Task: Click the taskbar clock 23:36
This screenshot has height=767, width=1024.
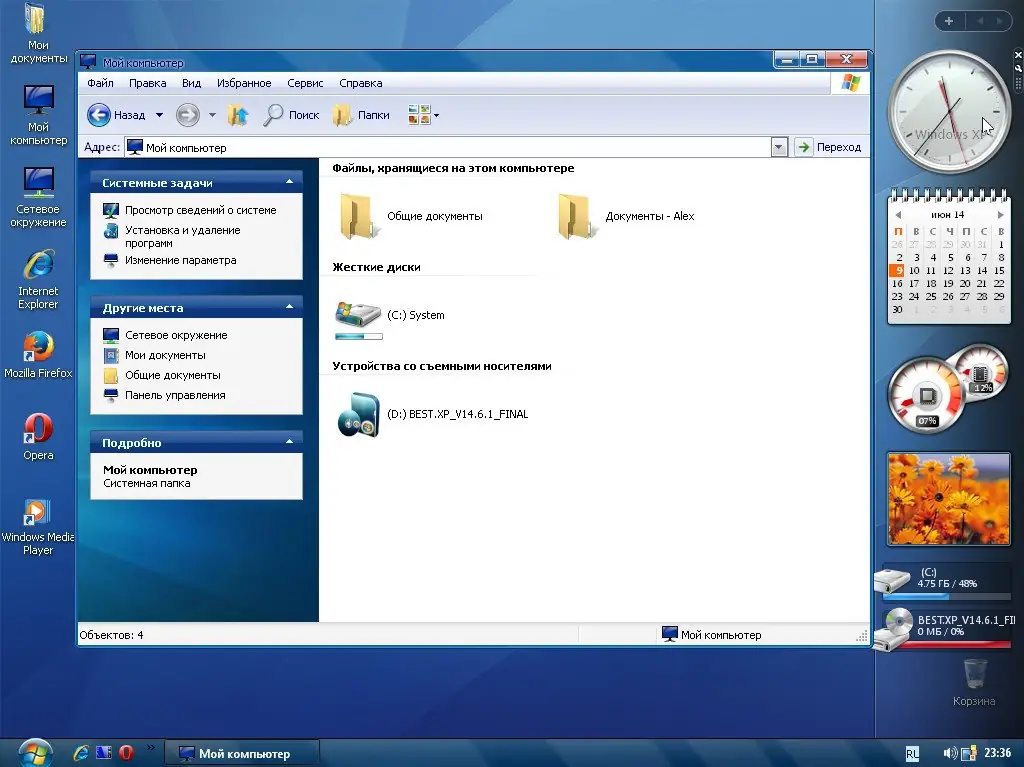Action: [997, 753]
